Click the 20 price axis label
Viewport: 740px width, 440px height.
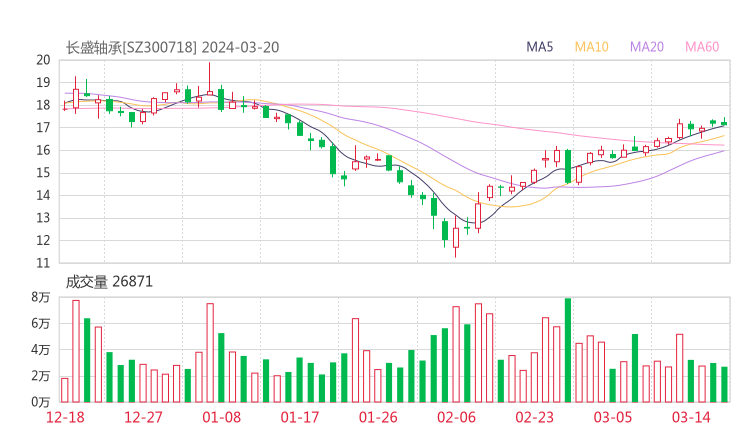[x=43, y=60]
